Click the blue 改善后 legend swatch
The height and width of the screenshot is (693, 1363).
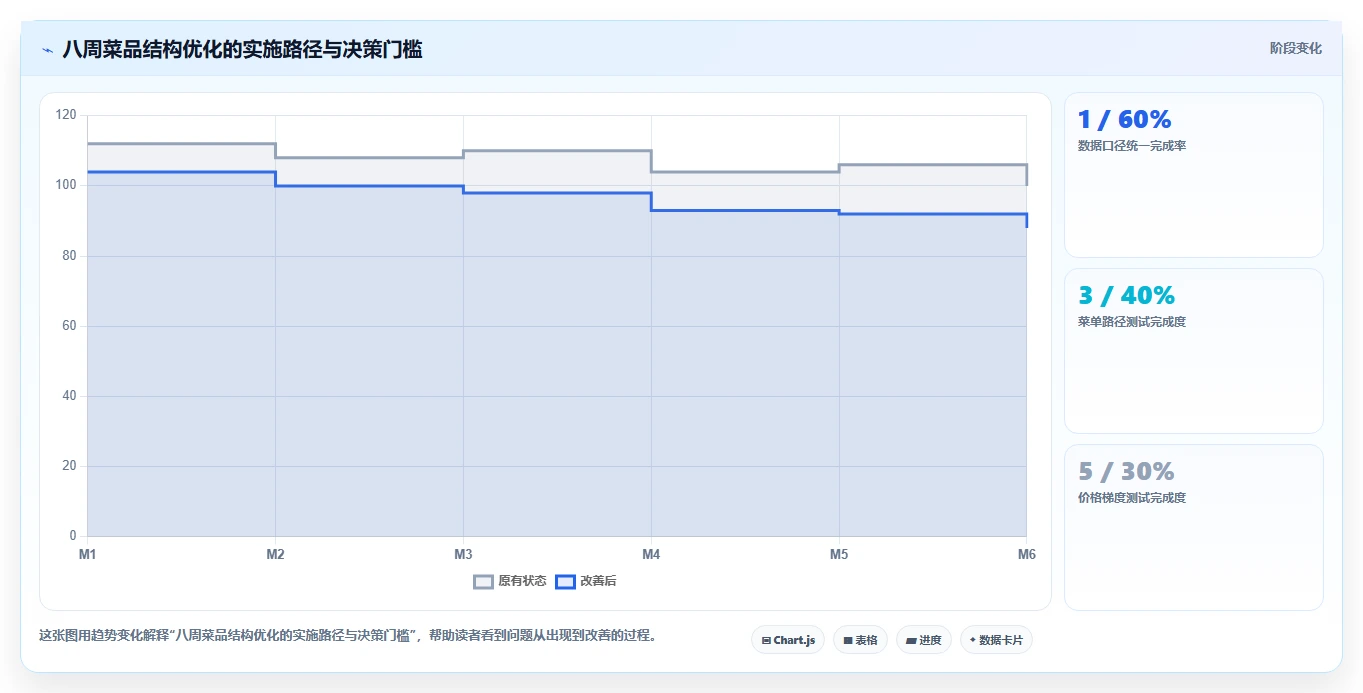tap(566, 581)
